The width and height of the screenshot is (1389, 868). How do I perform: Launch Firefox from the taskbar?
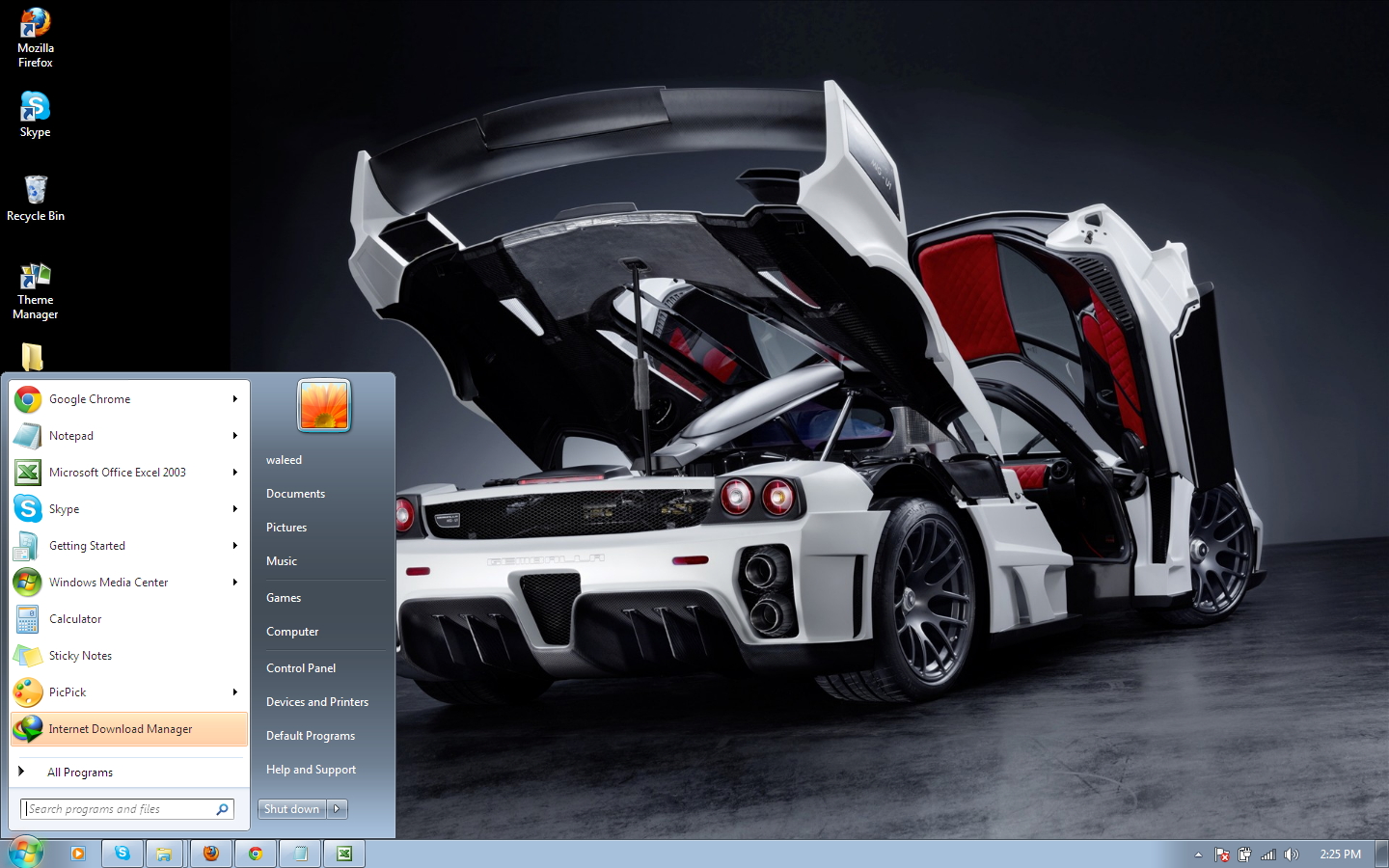pyautogui.click(x=210, y=854)
